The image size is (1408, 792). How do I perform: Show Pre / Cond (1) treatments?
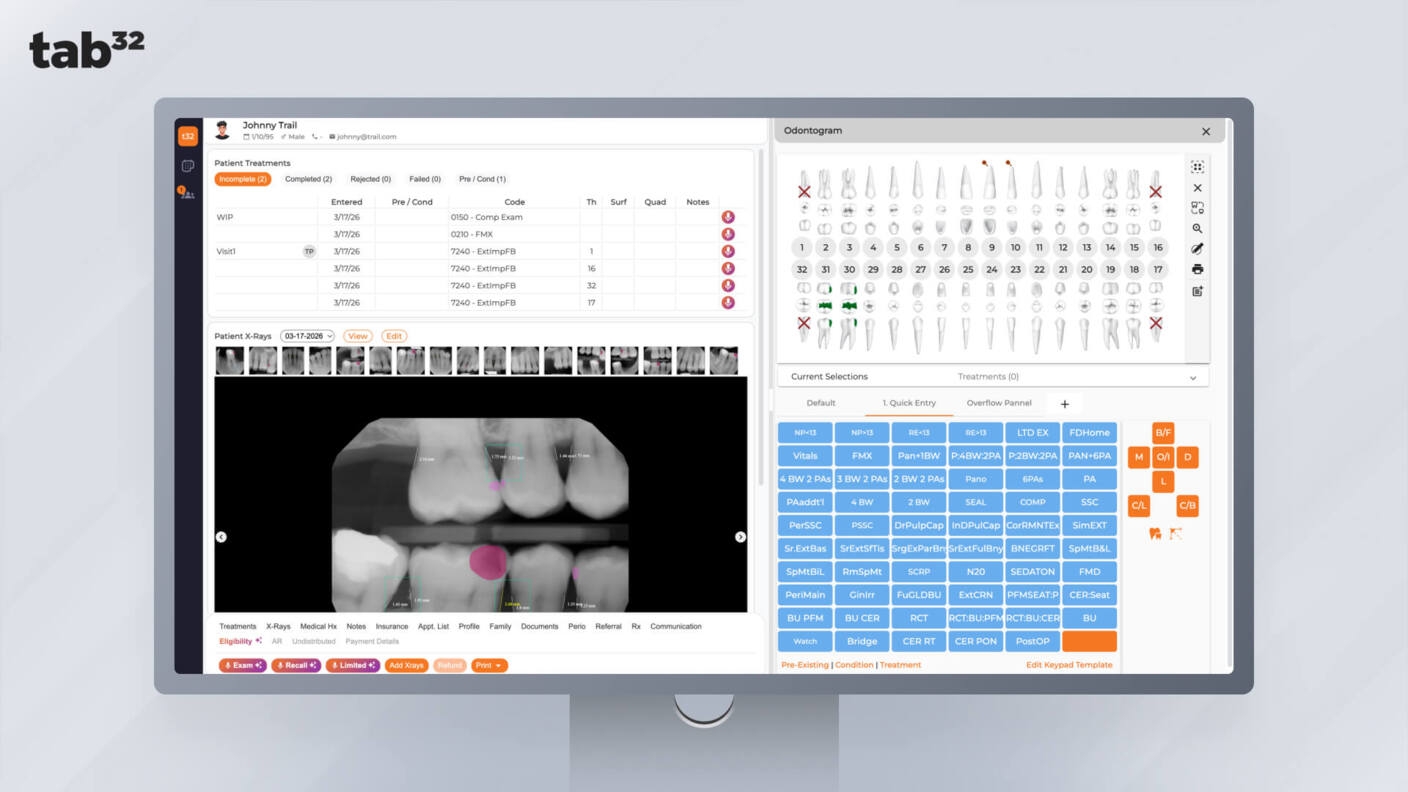pyautogui.click(x=482, y=179)
